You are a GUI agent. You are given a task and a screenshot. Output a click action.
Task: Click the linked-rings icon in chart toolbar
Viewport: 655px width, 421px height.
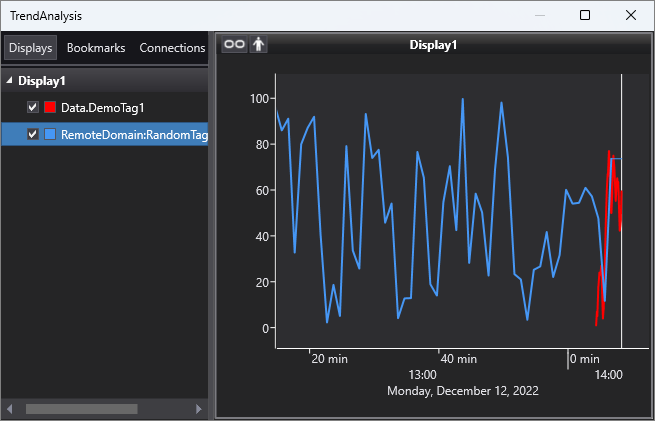point(233,45)
